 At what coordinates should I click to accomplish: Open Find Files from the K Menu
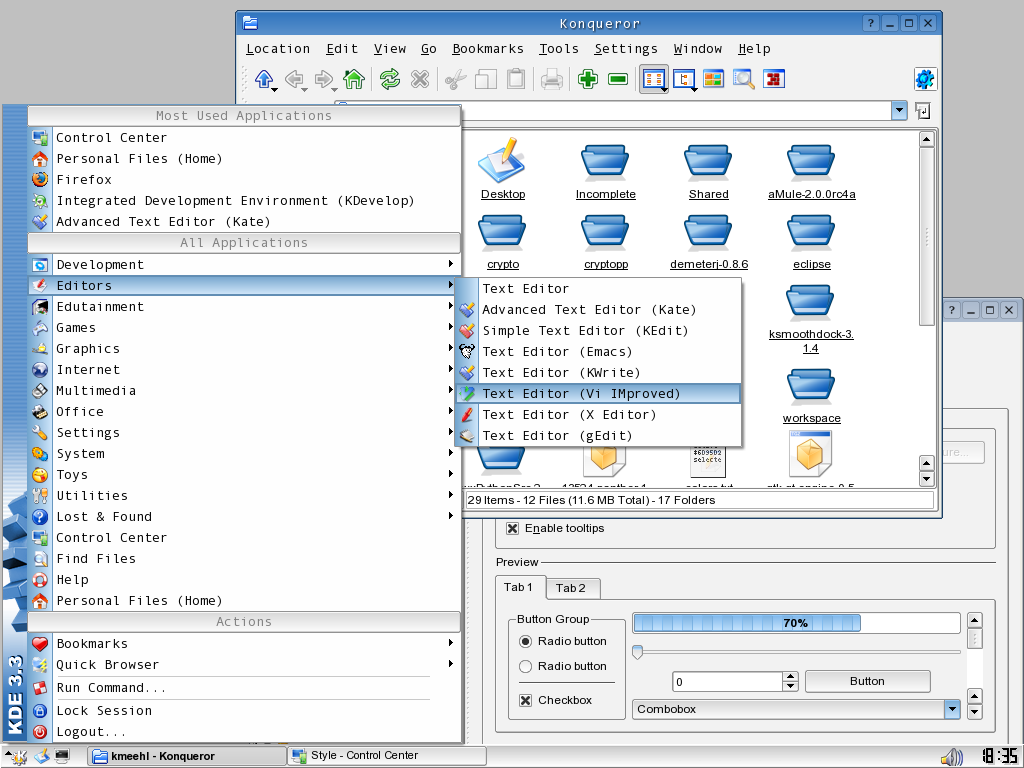244,559
